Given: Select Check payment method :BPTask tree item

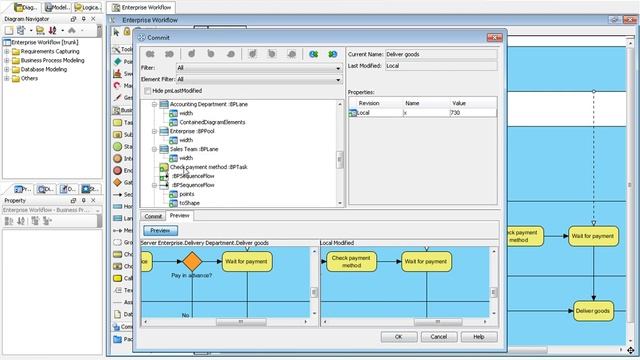Looking at the screenshot, I should click(x=208, y=167).
